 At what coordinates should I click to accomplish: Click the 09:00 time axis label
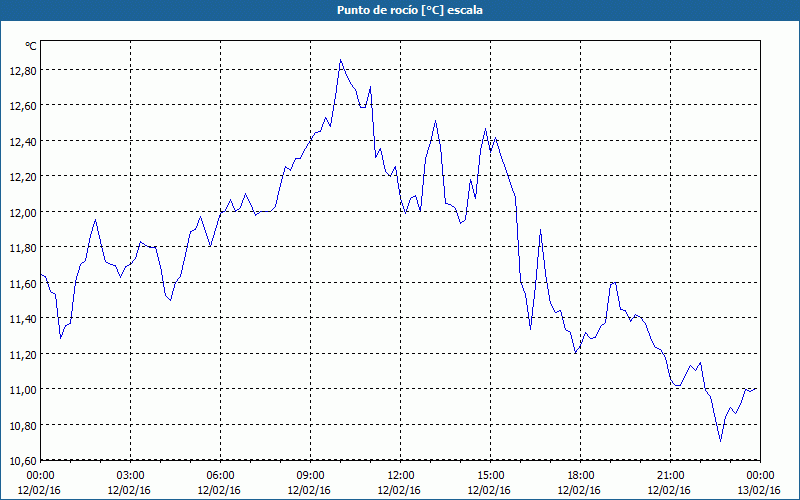pos(310,475)
